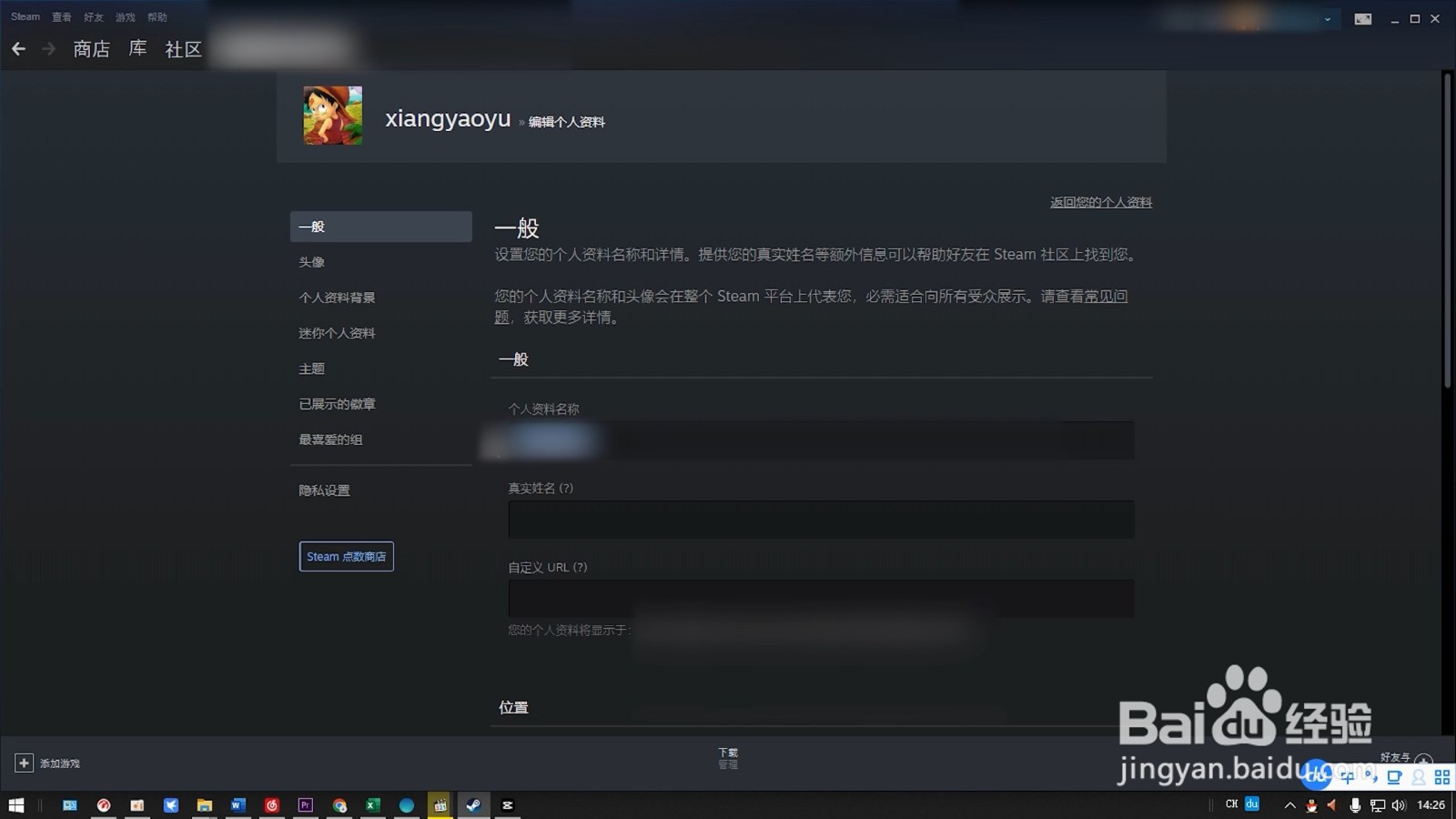Screen dimensions: 1456x819
Task: Open the 好友 menu
Action: click(93, 16)
